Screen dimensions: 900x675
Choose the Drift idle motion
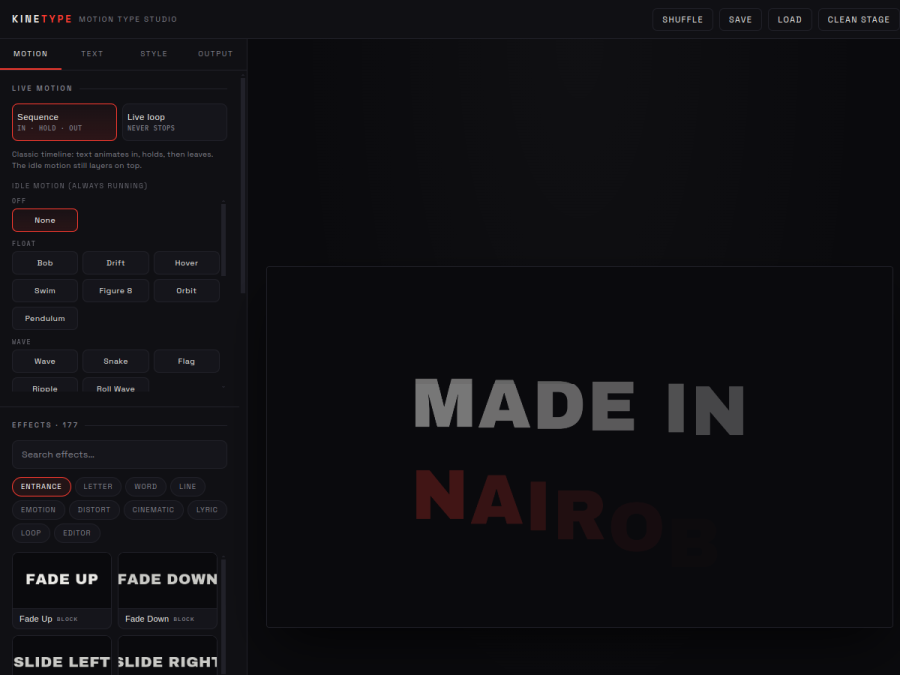point(115,263)
